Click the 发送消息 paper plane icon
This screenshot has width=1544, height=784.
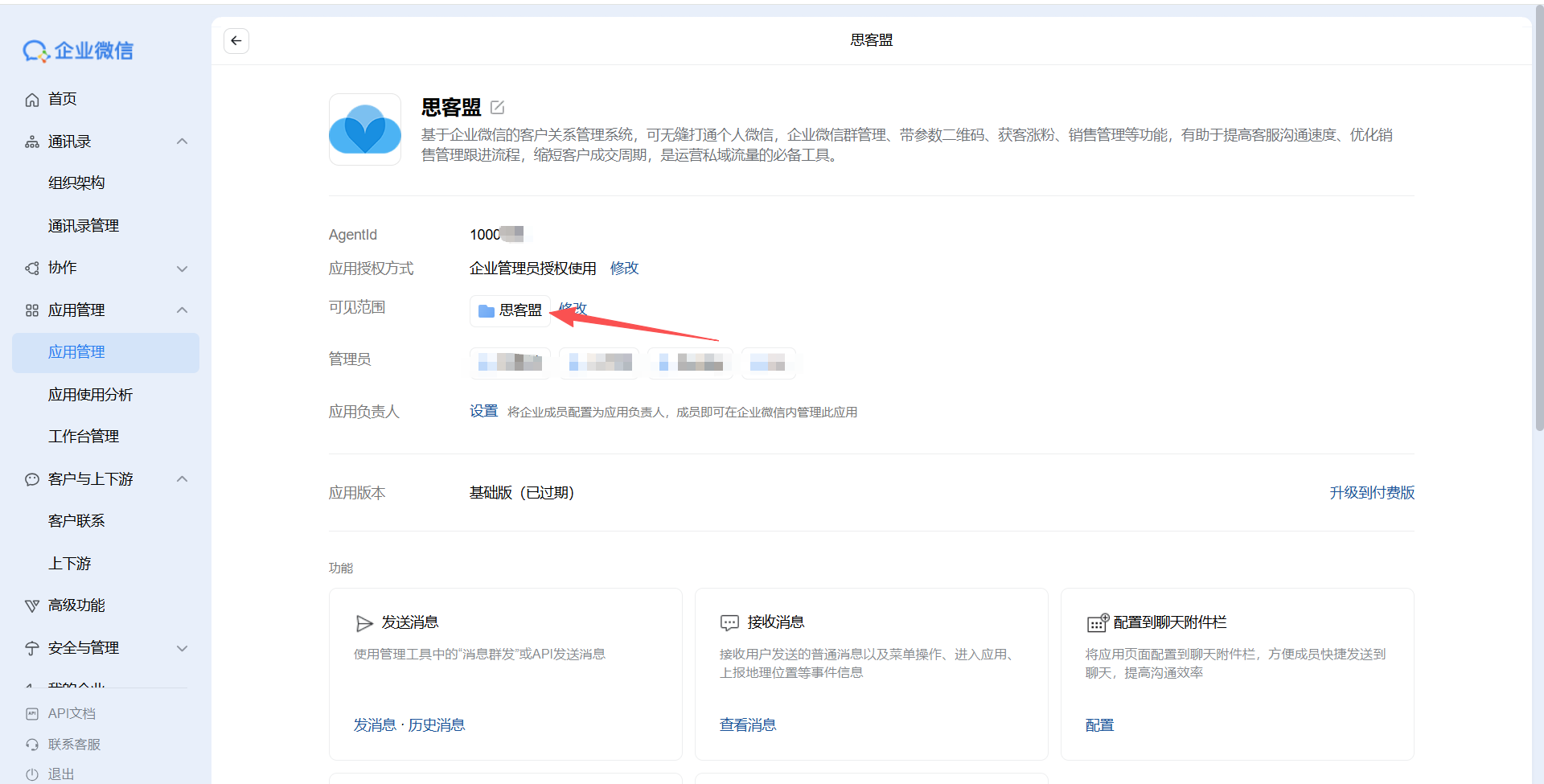pos(364,623)
